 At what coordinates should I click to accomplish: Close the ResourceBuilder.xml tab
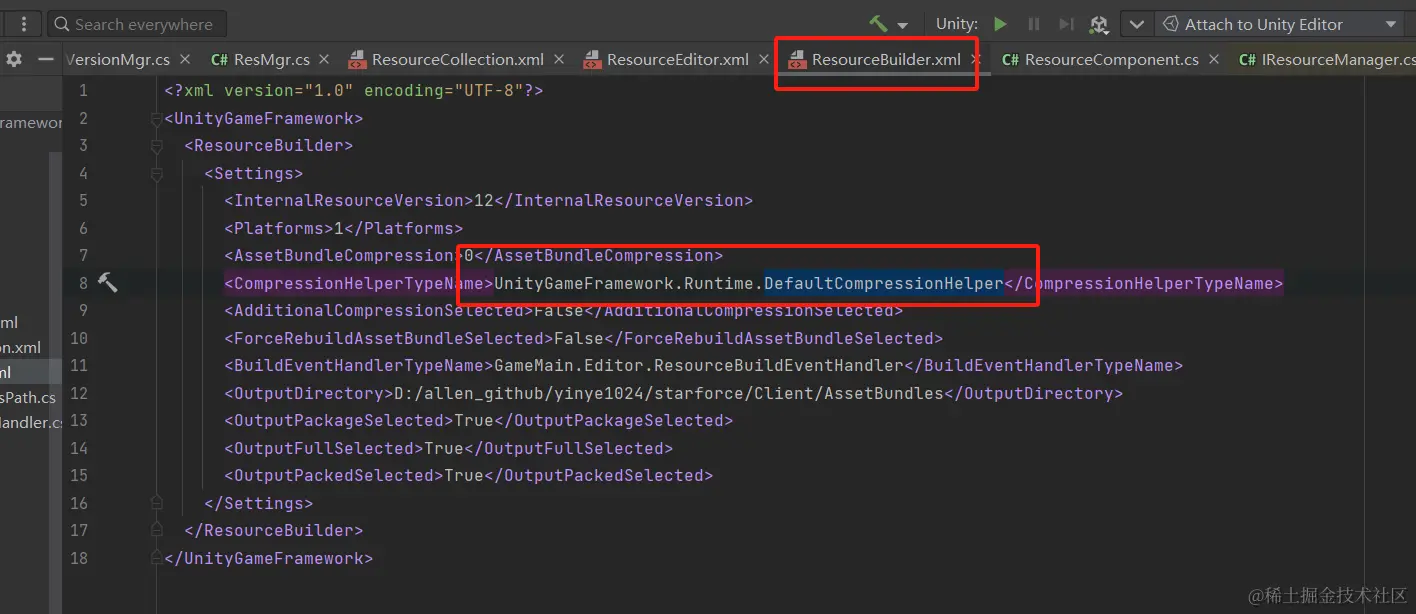pyautogui.click(x=975, y=59)
